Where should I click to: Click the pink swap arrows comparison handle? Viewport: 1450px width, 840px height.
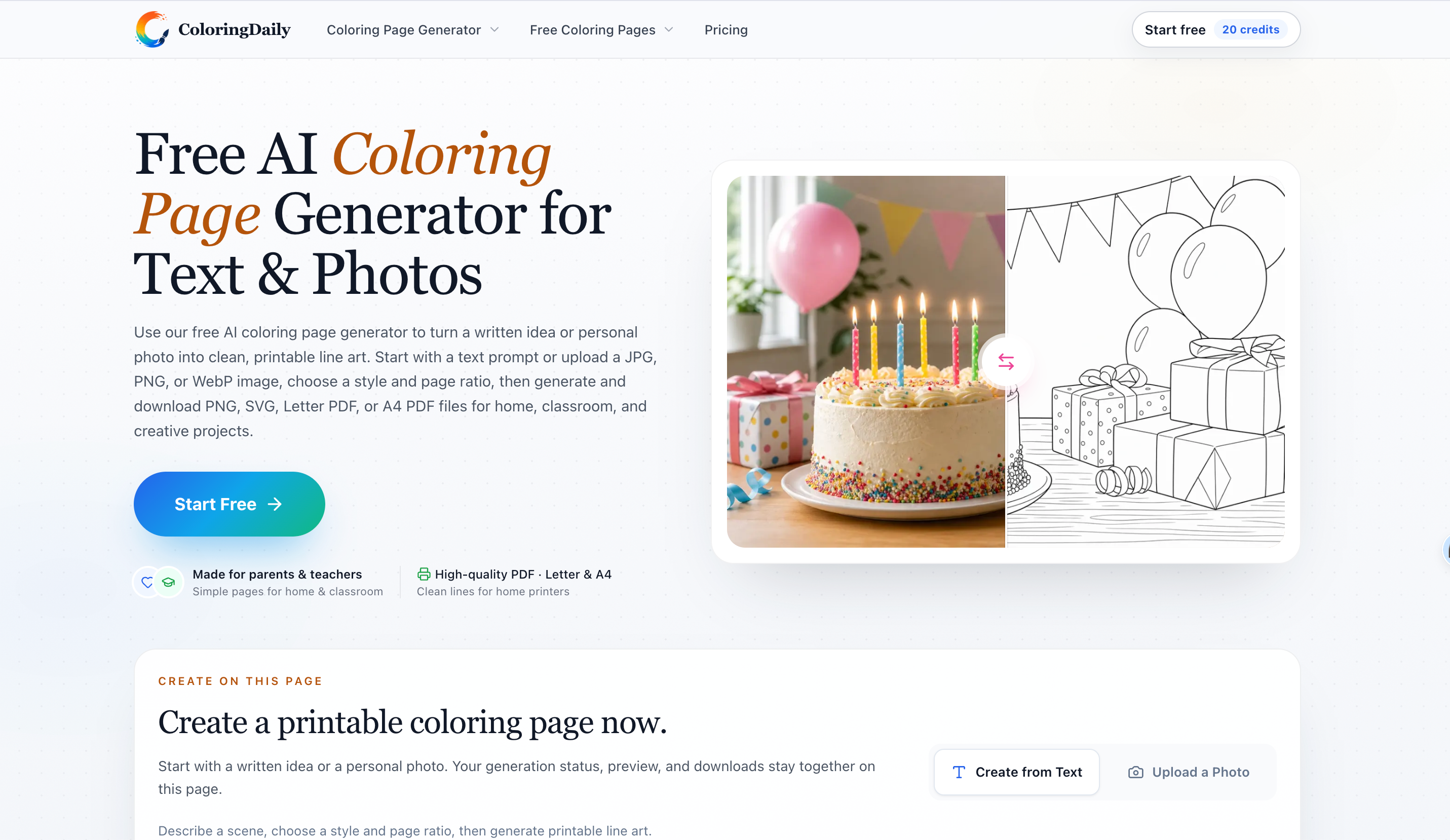point(1006,362)
